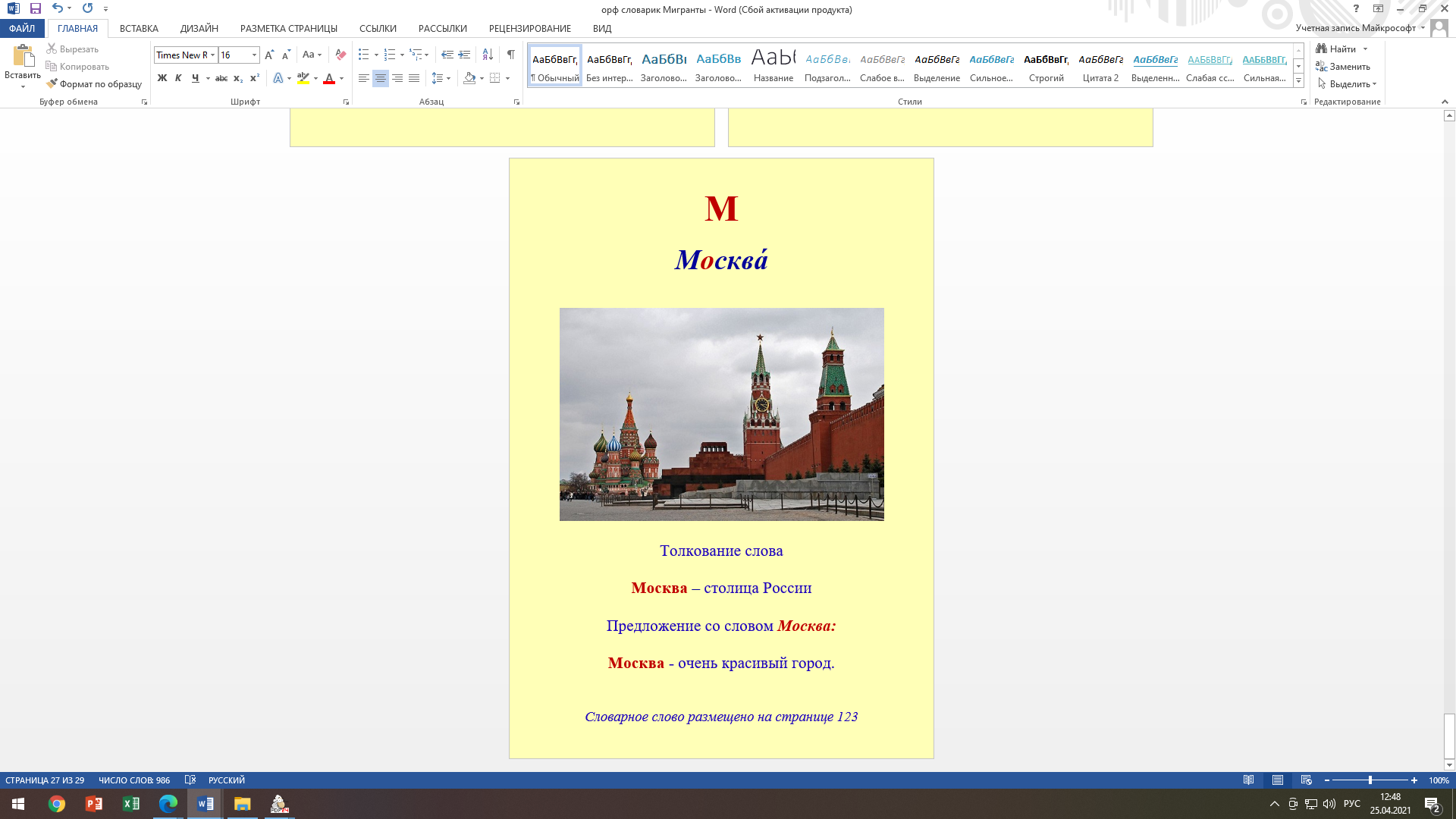Open the РЕЦЕНЗИРОВАНИЕ ribbon tab
Viewport: 1456px width, 819px height.
529,28
